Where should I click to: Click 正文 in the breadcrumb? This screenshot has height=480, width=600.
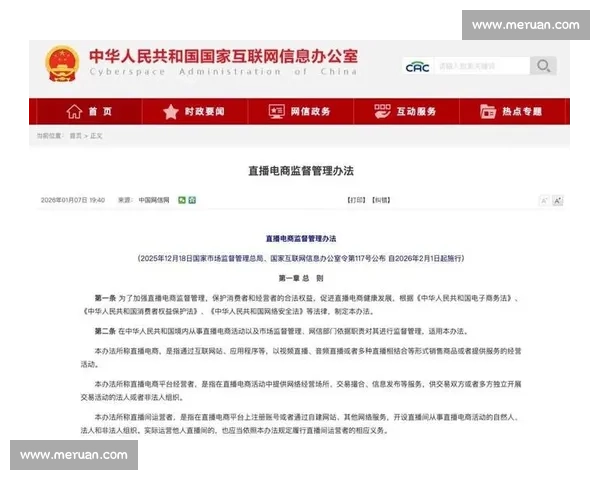tap(96, 136)
